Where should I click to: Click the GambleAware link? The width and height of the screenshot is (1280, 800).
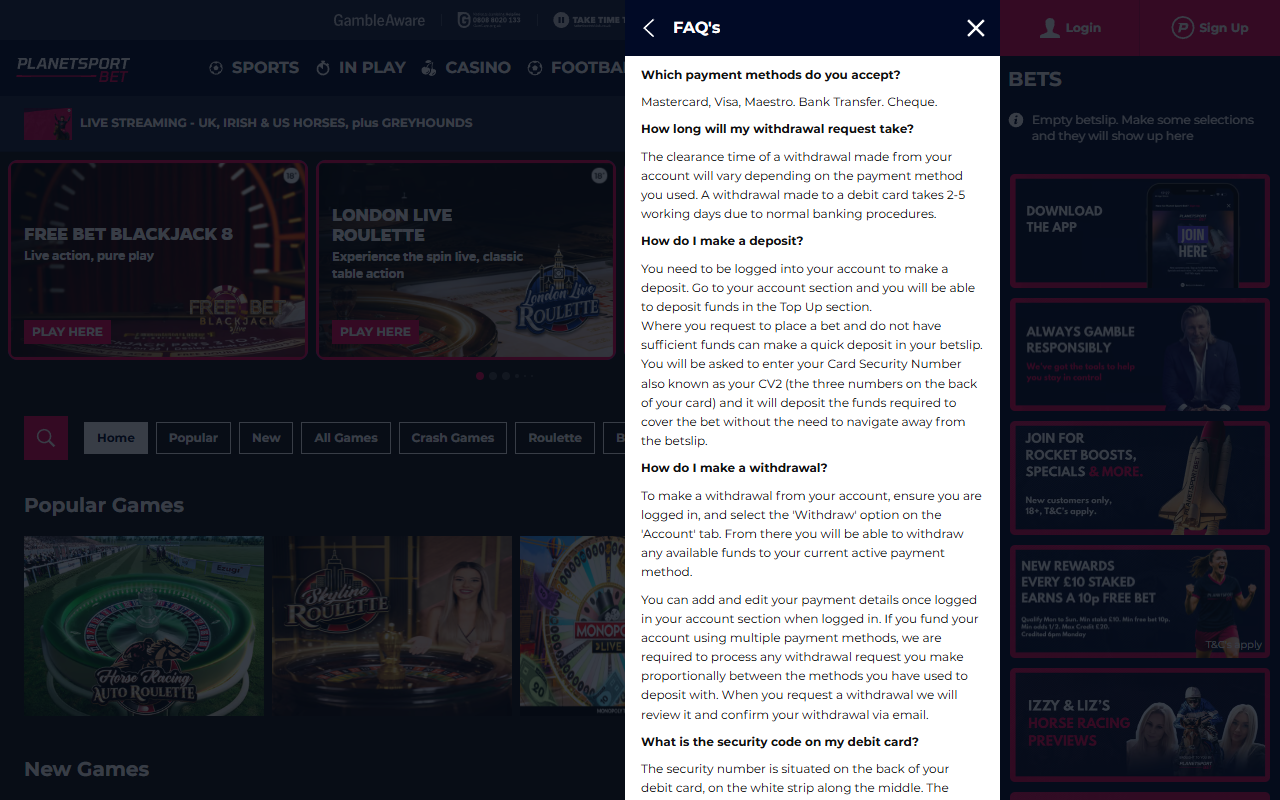379,20
